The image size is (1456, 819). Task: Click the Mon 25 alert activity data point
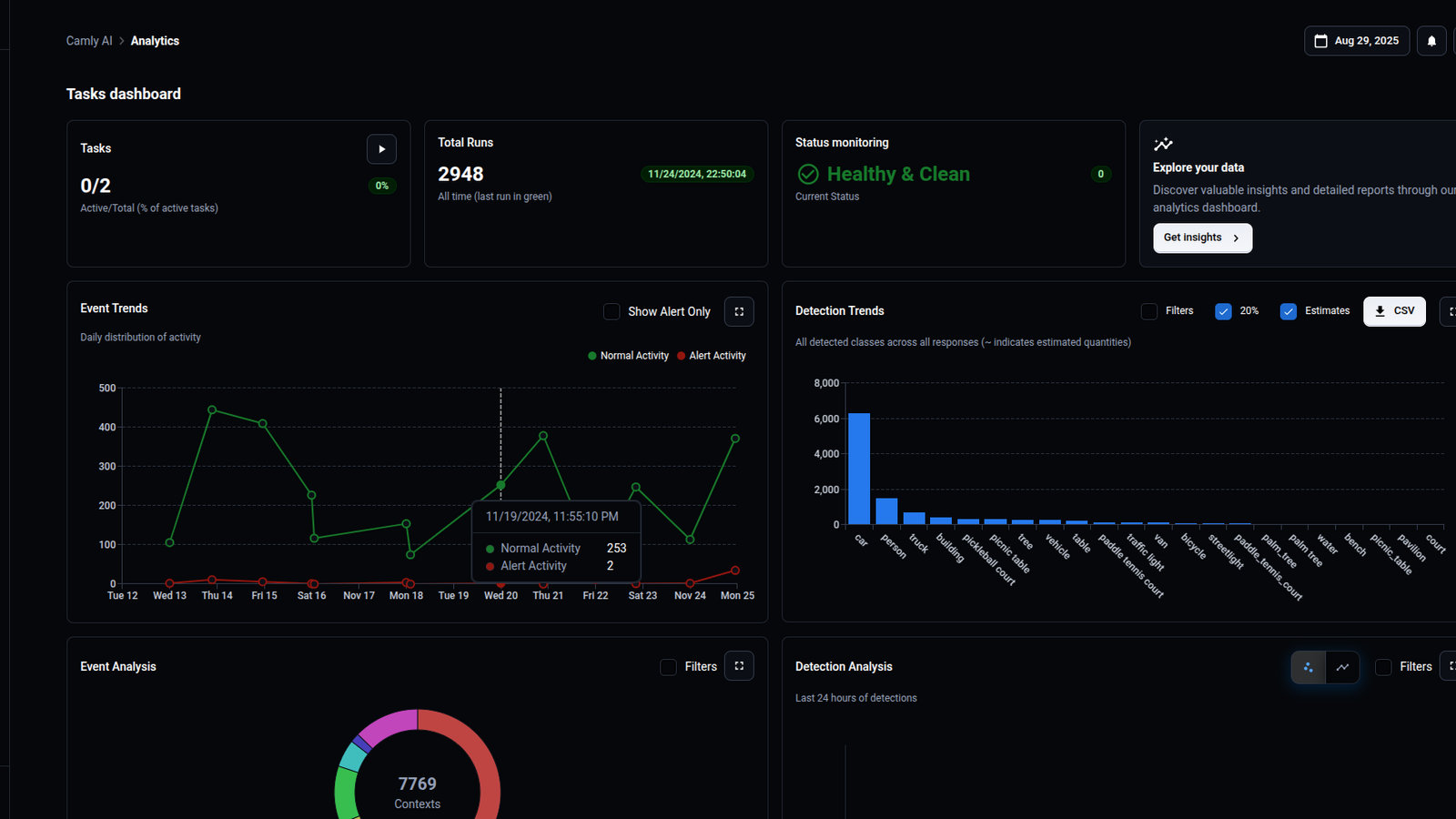point(735,571)
